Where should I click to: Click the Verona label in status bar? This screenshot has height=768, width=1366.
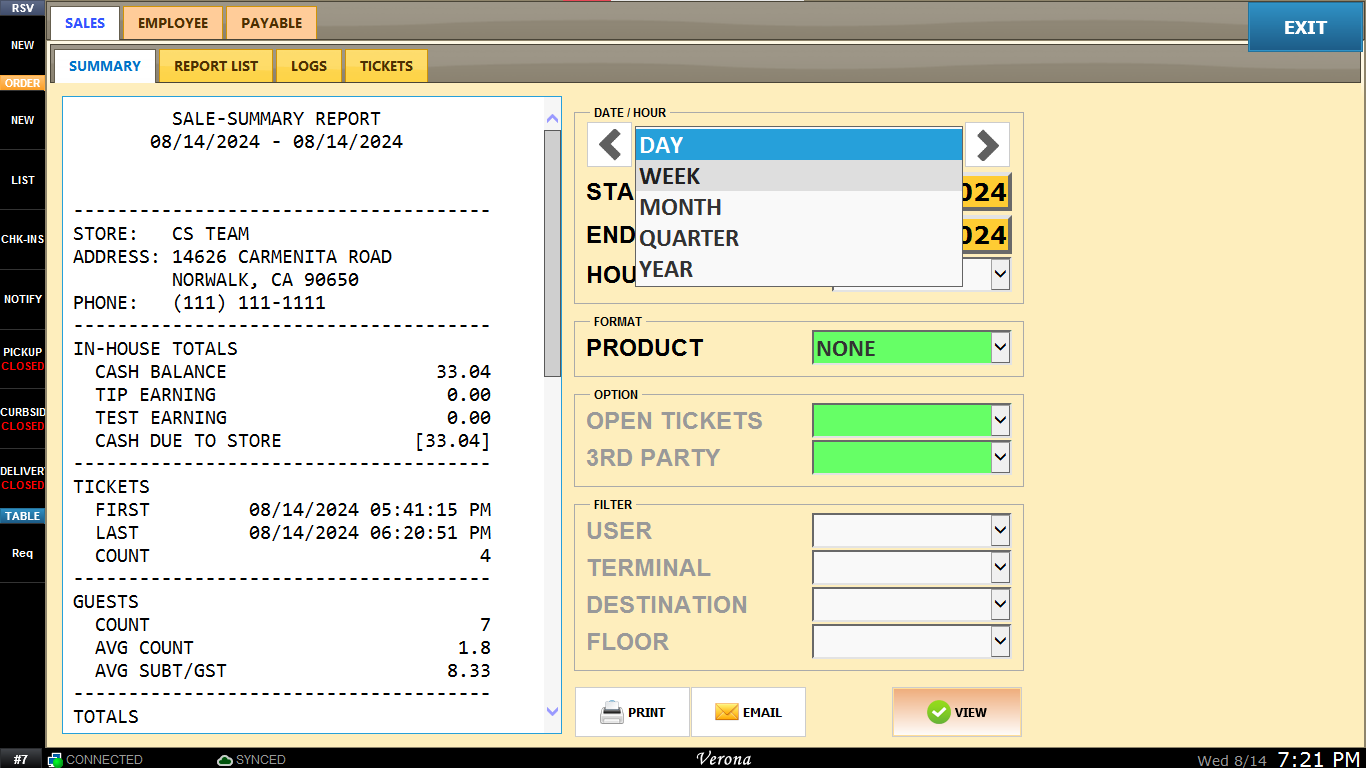tap(724, 759)
